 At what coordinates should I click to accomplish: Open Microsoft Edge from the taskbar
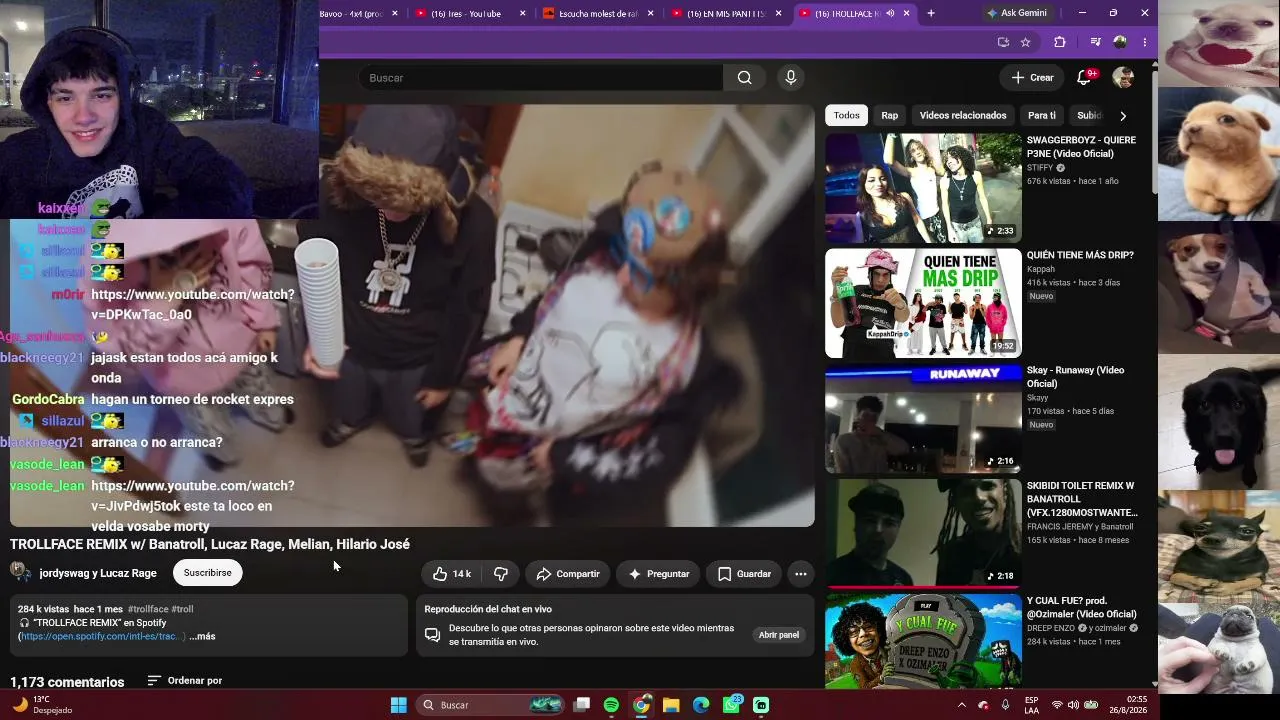(701, 705)
